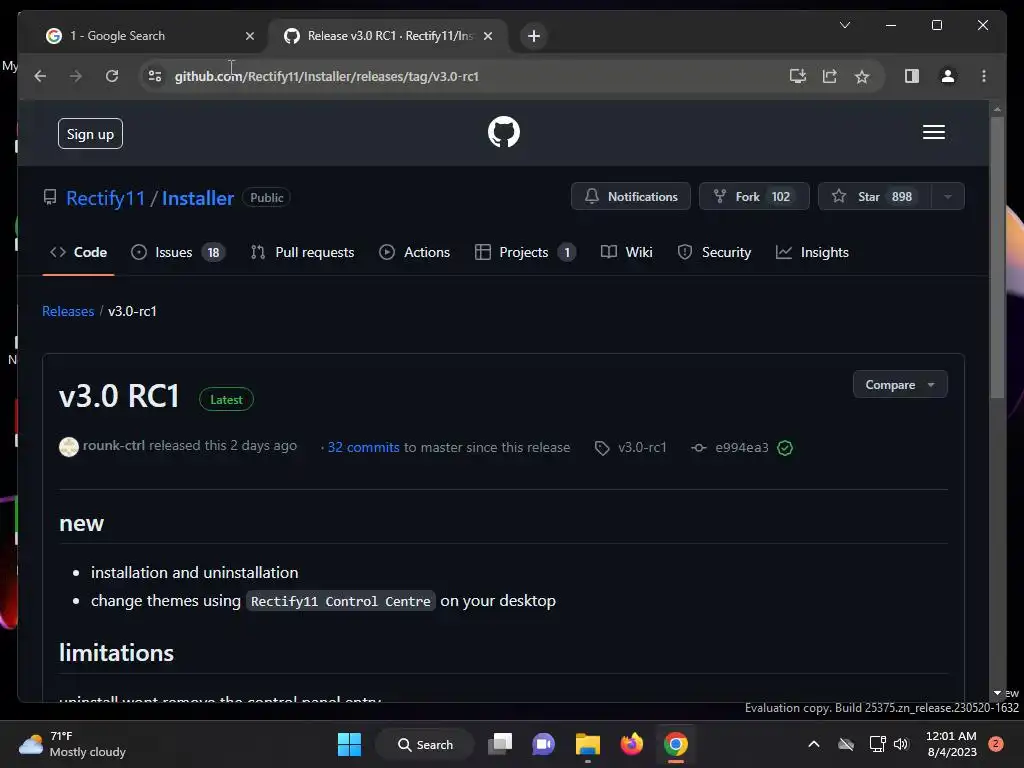The height and width of the screenshot is (768, 1024).
Task: Open the Rectify11 owner link
Action: [105, 198]
